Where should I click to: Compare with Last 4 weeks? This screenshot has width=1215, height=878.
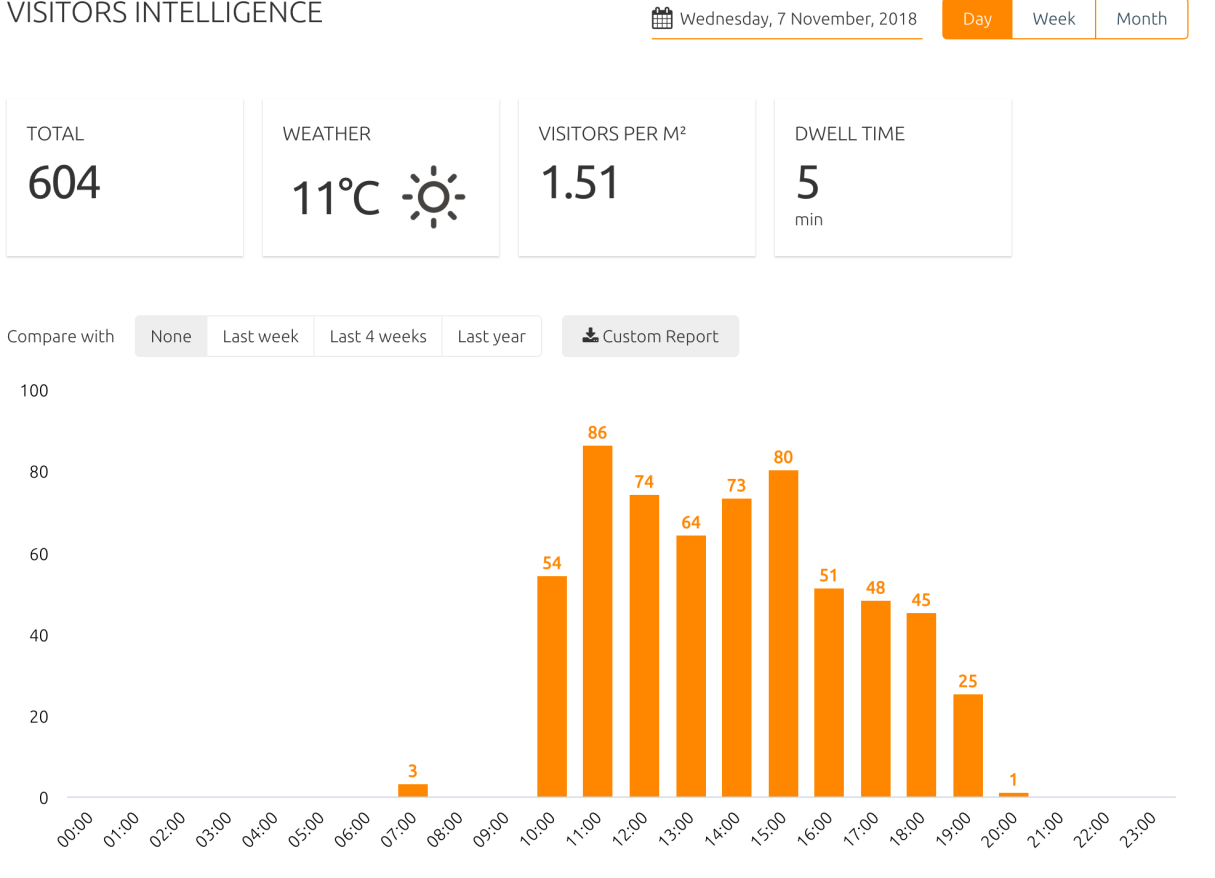pos(378,336)
